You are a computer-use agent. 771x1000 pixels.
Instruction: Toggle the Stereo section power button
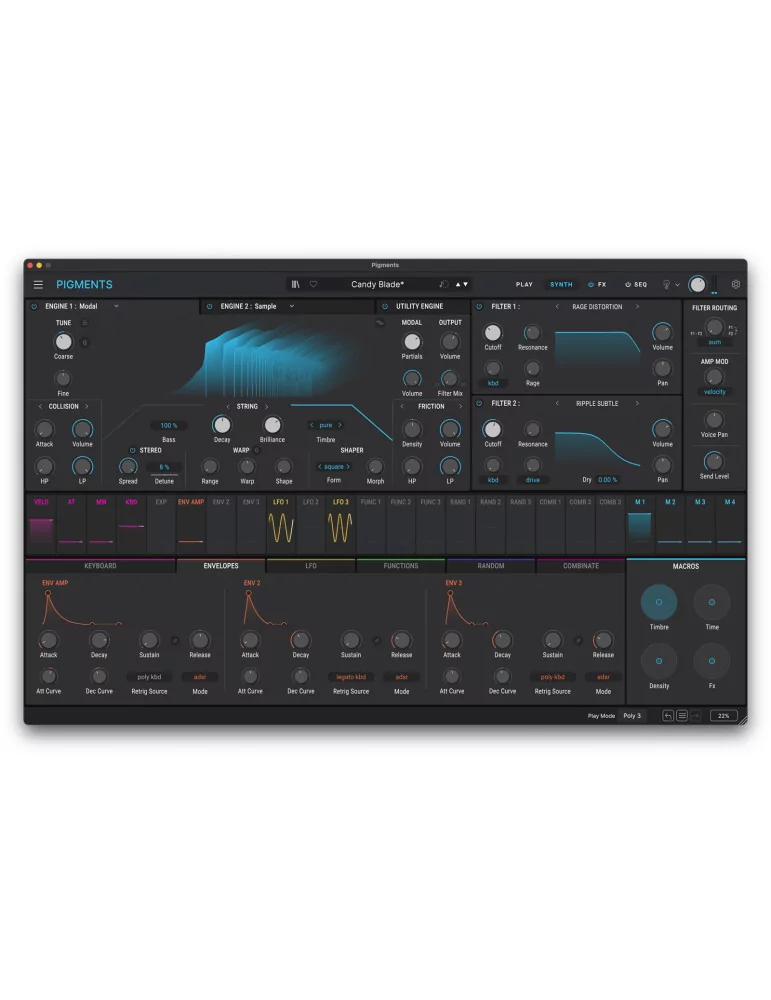[x=133, y=450]
